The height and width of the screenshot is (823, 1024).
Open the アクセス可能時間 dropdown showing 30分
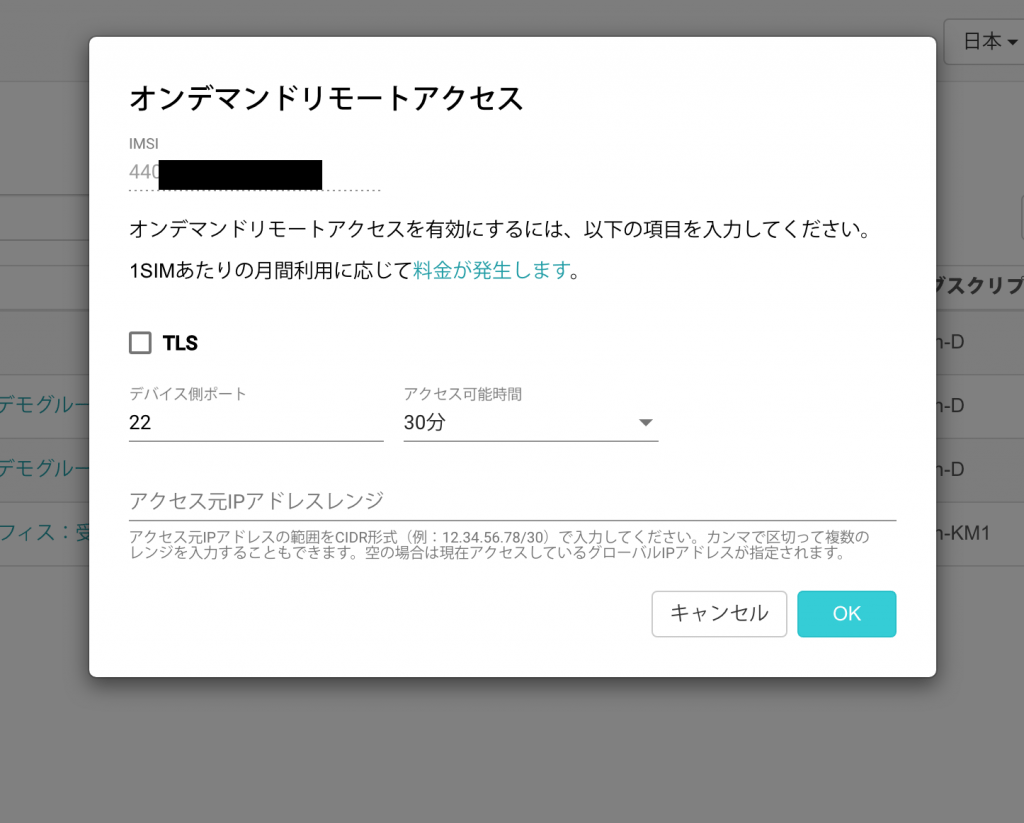pyautogui.click(x=530, y=423)
